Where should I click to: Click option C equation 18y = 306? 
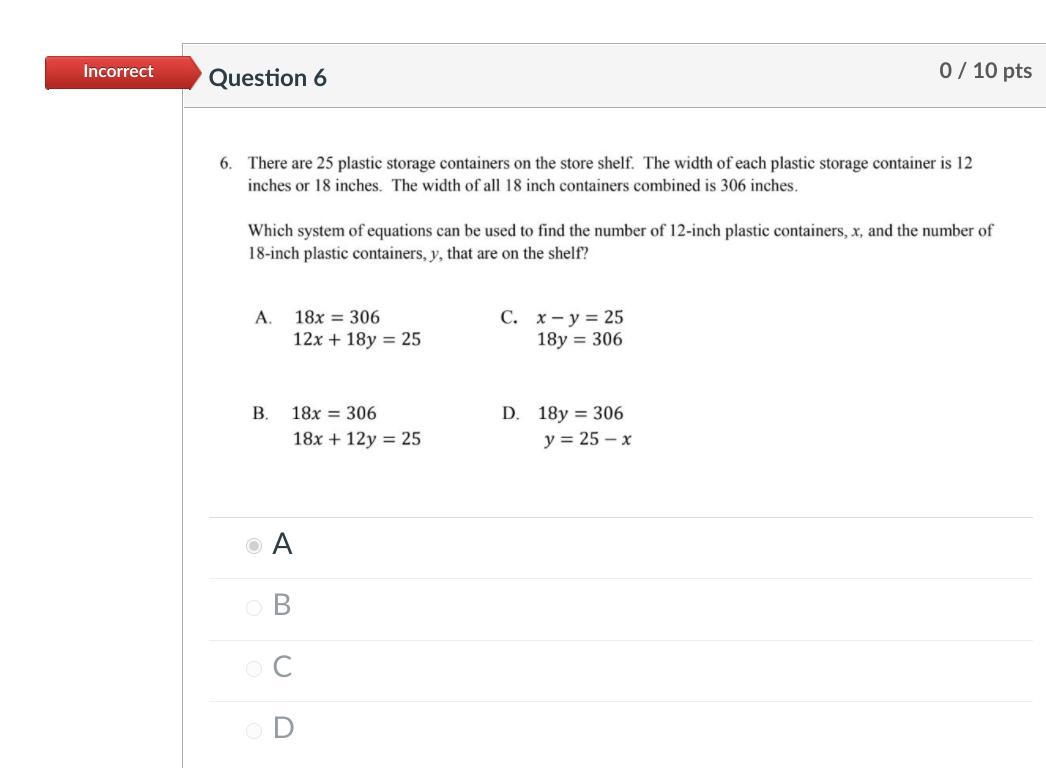click(x=579, y=339)
